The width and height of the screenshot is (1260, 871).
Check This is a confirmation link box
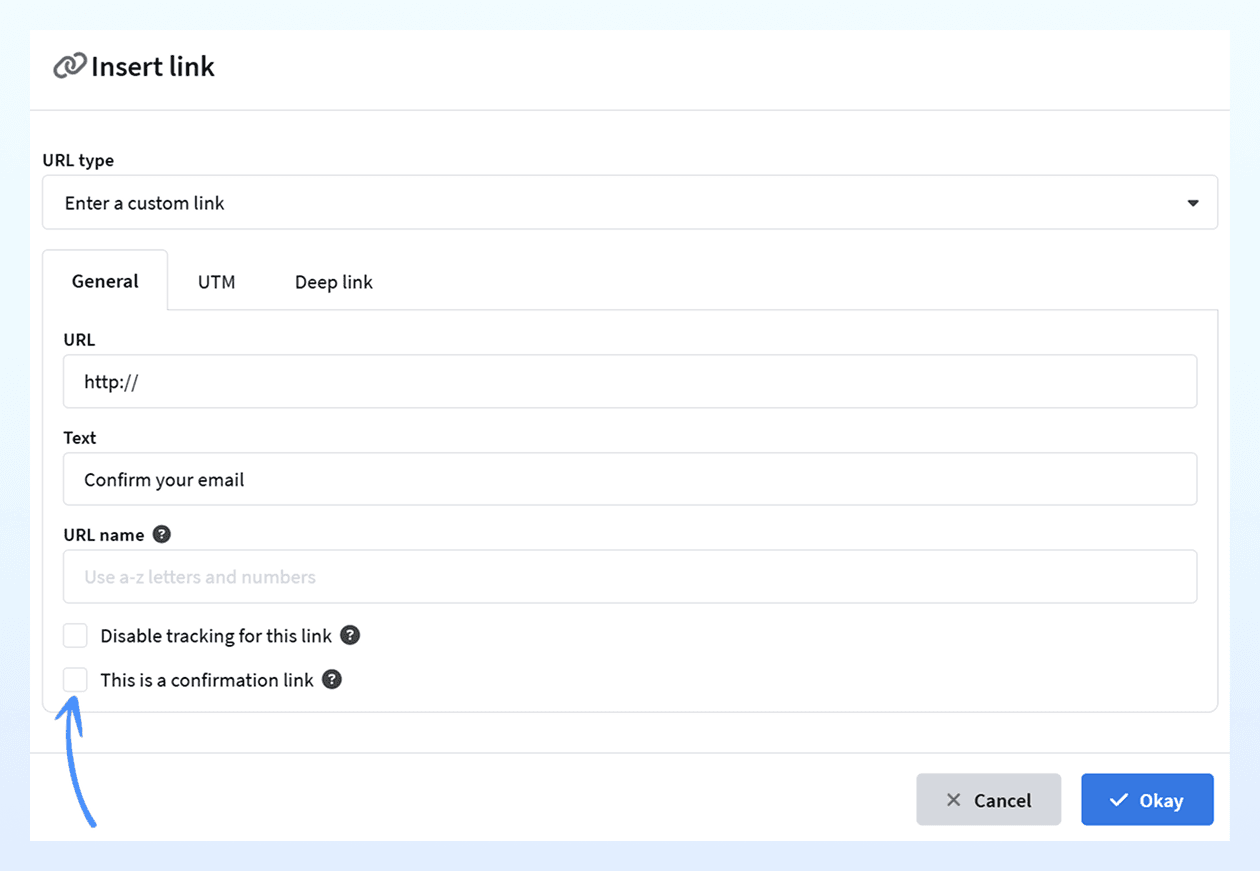(75, 679)
